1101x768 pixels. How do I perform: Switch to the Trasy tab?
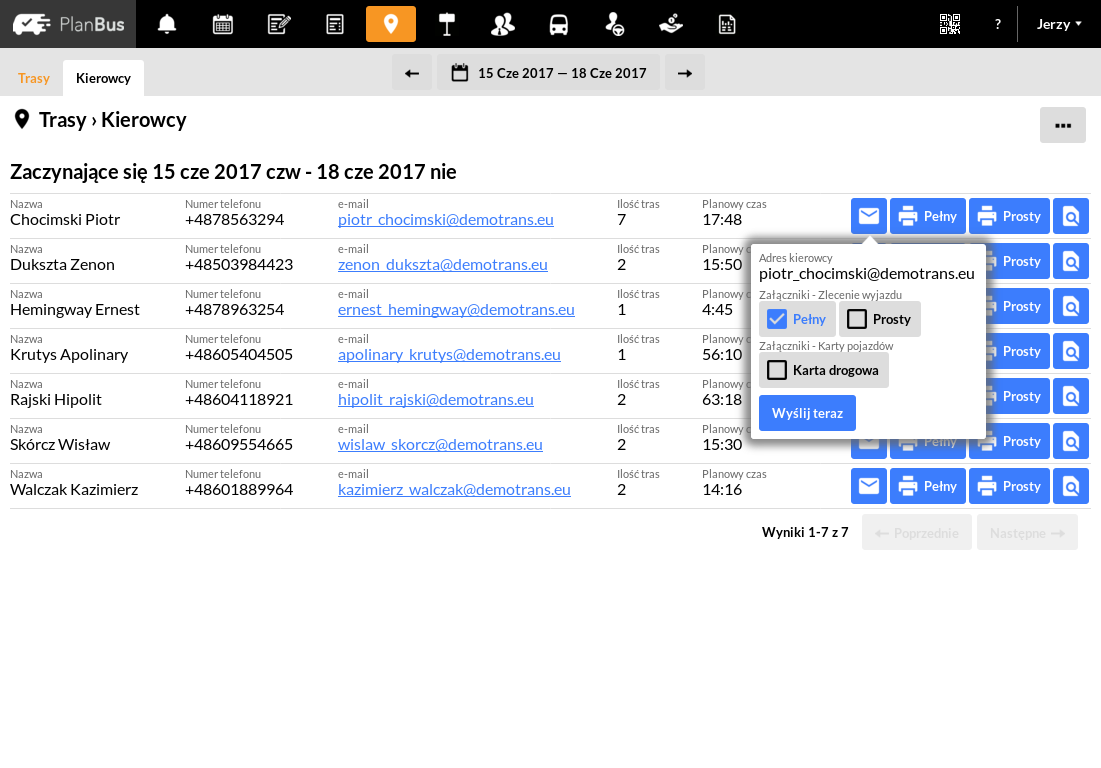[34, 77]
